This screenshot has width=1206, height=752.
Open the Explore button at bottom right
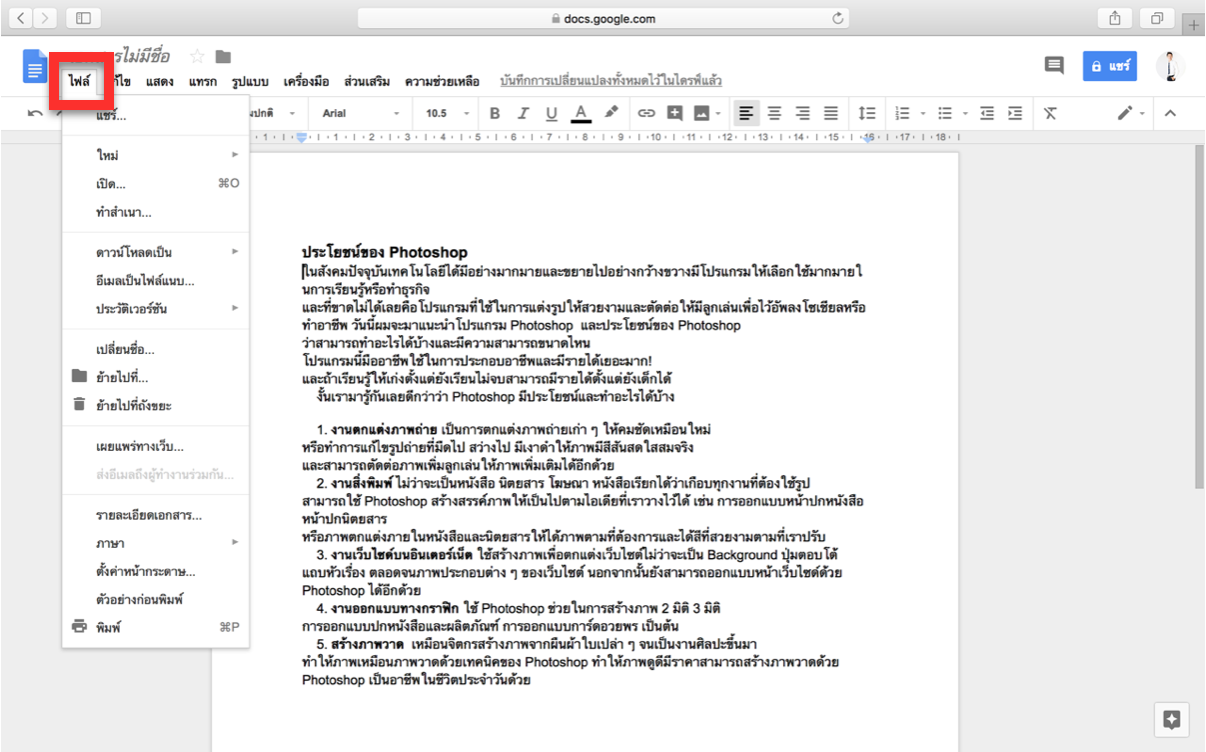[1172, 721]
